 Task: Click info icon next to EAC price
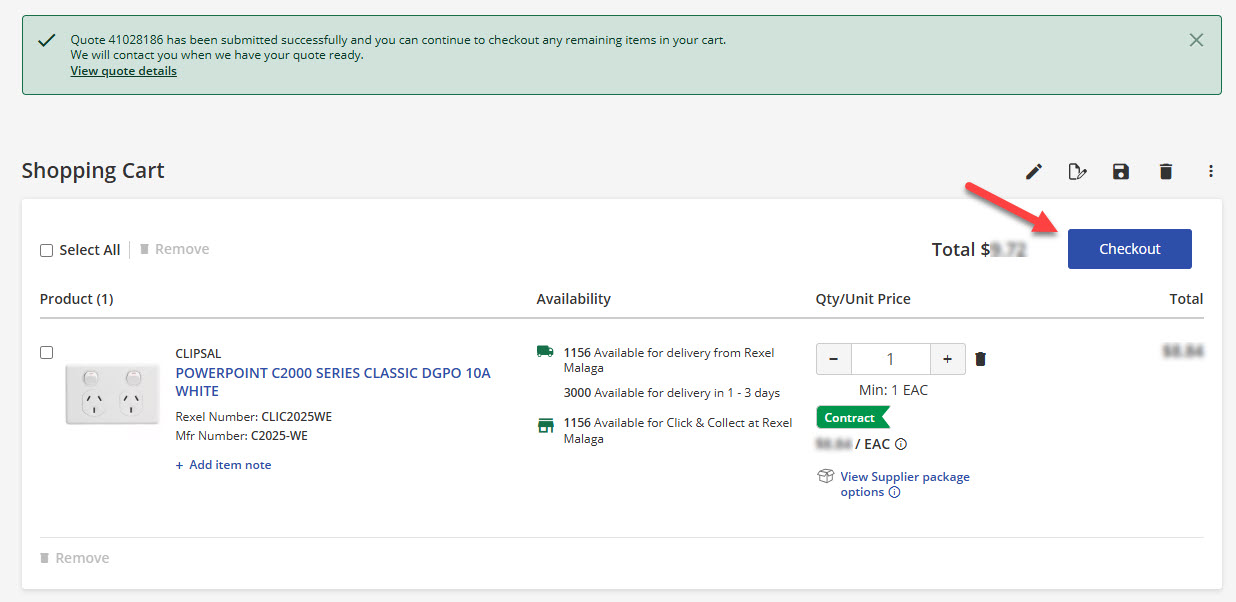click(901, 444)
